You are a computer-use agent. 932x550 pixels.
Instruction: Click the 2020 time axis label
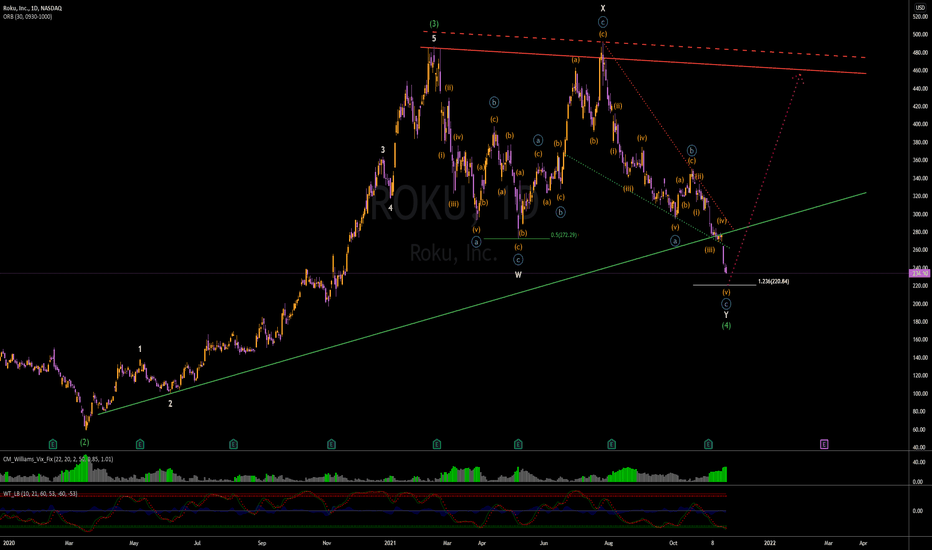(8, 543)
